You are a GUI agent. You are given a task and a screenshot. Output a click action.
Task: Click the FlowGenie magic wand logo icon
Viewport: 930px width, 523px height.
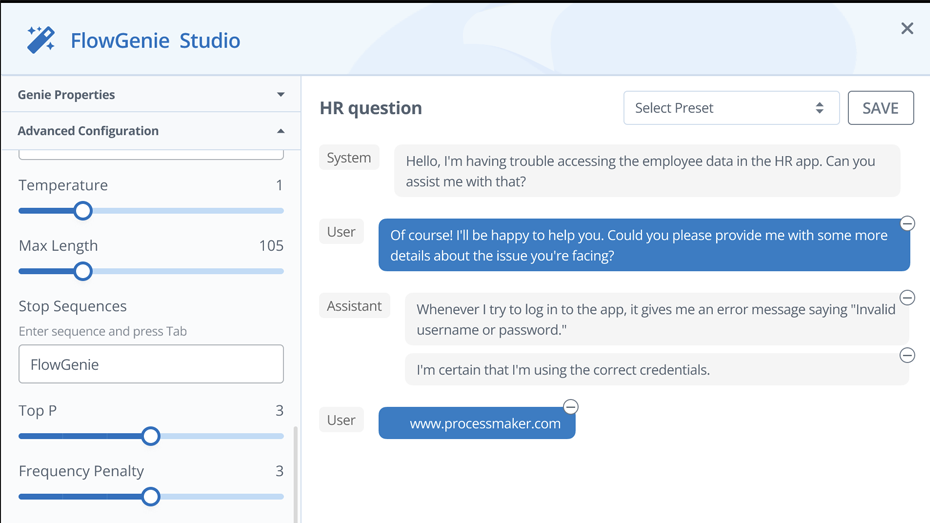click(x=41, y=40)
